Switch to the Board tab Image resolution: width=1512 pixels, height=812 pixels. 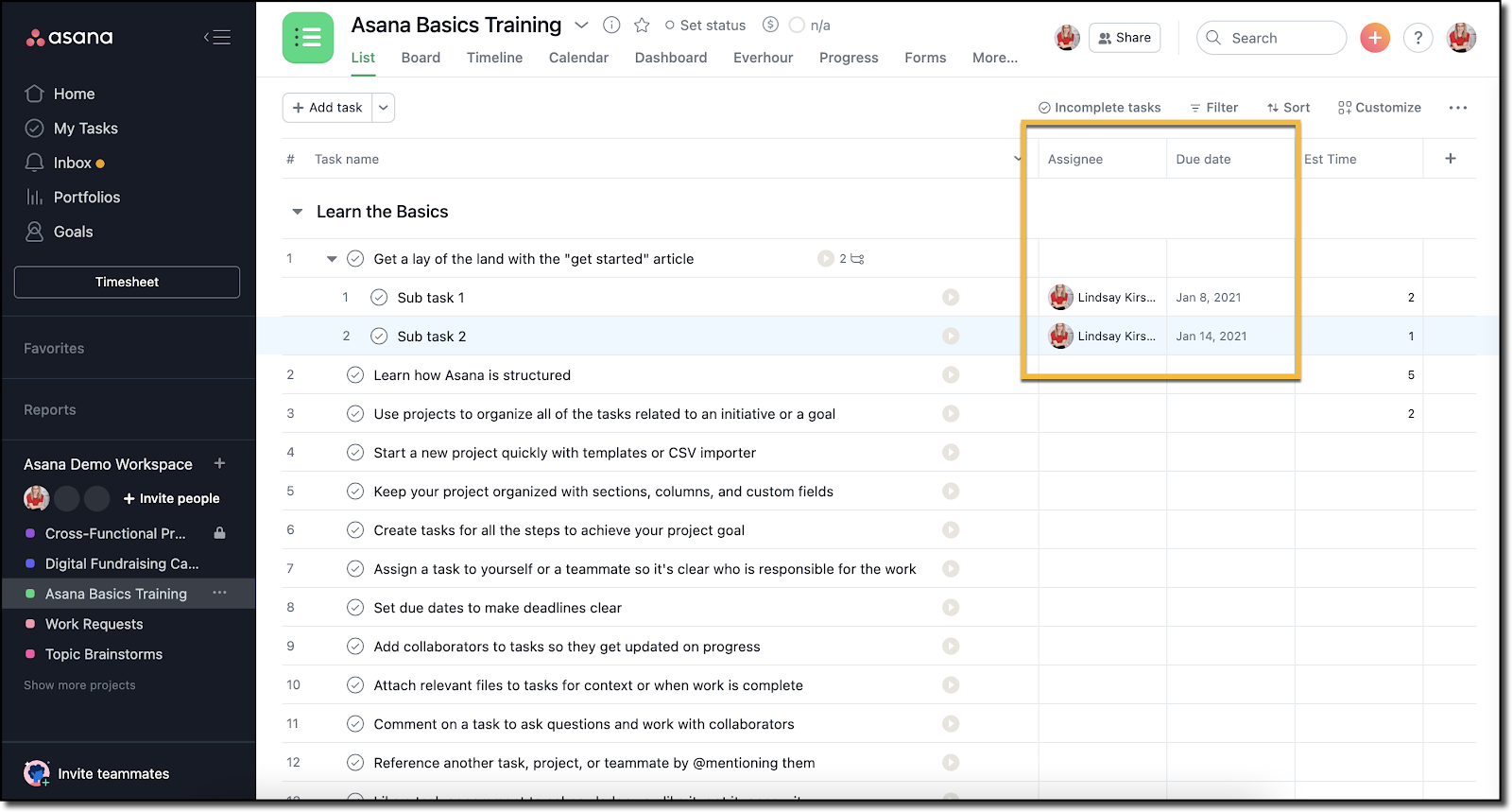pos(421,58)
